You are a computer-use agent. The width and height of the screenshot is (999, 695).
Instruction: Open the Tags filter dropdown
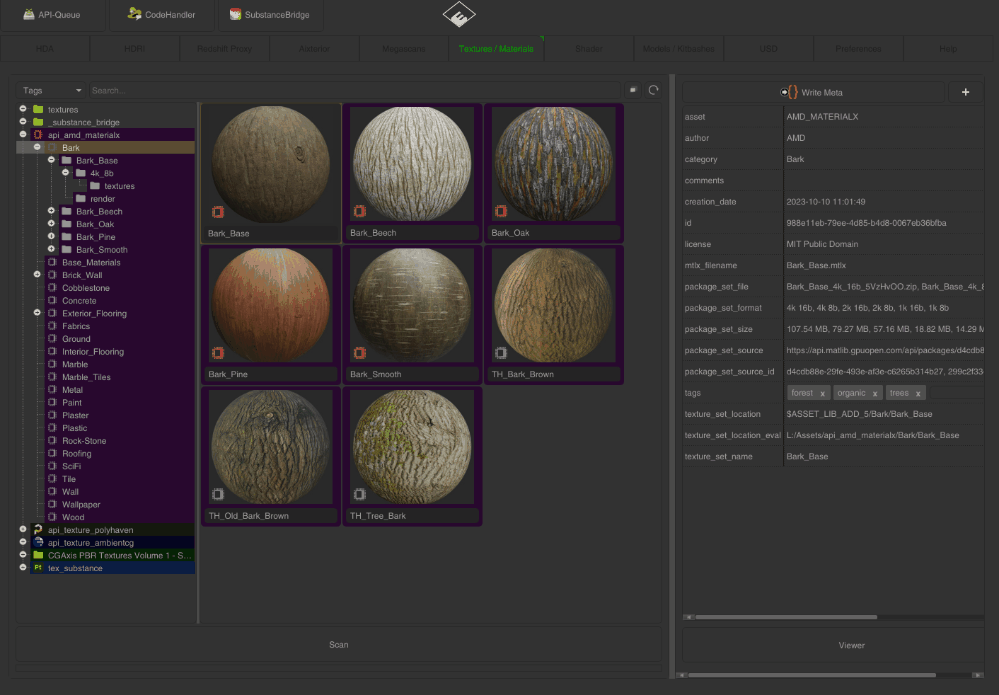click(52, 91)
